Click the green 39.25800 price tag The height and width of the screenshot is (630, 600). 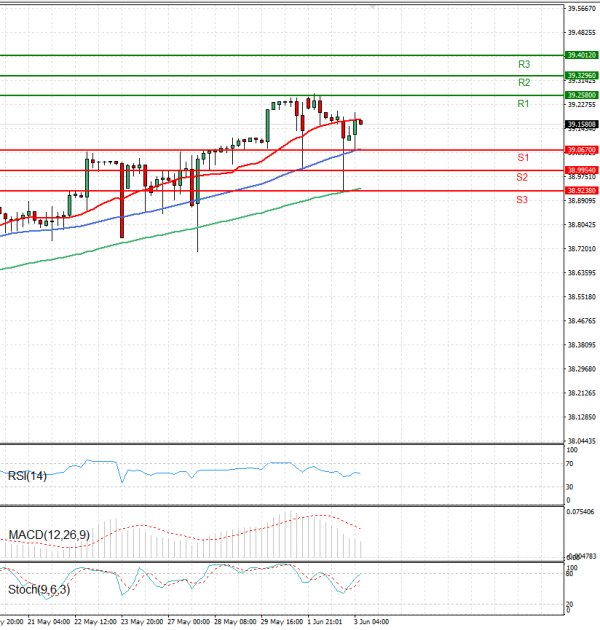coord(582,95)
